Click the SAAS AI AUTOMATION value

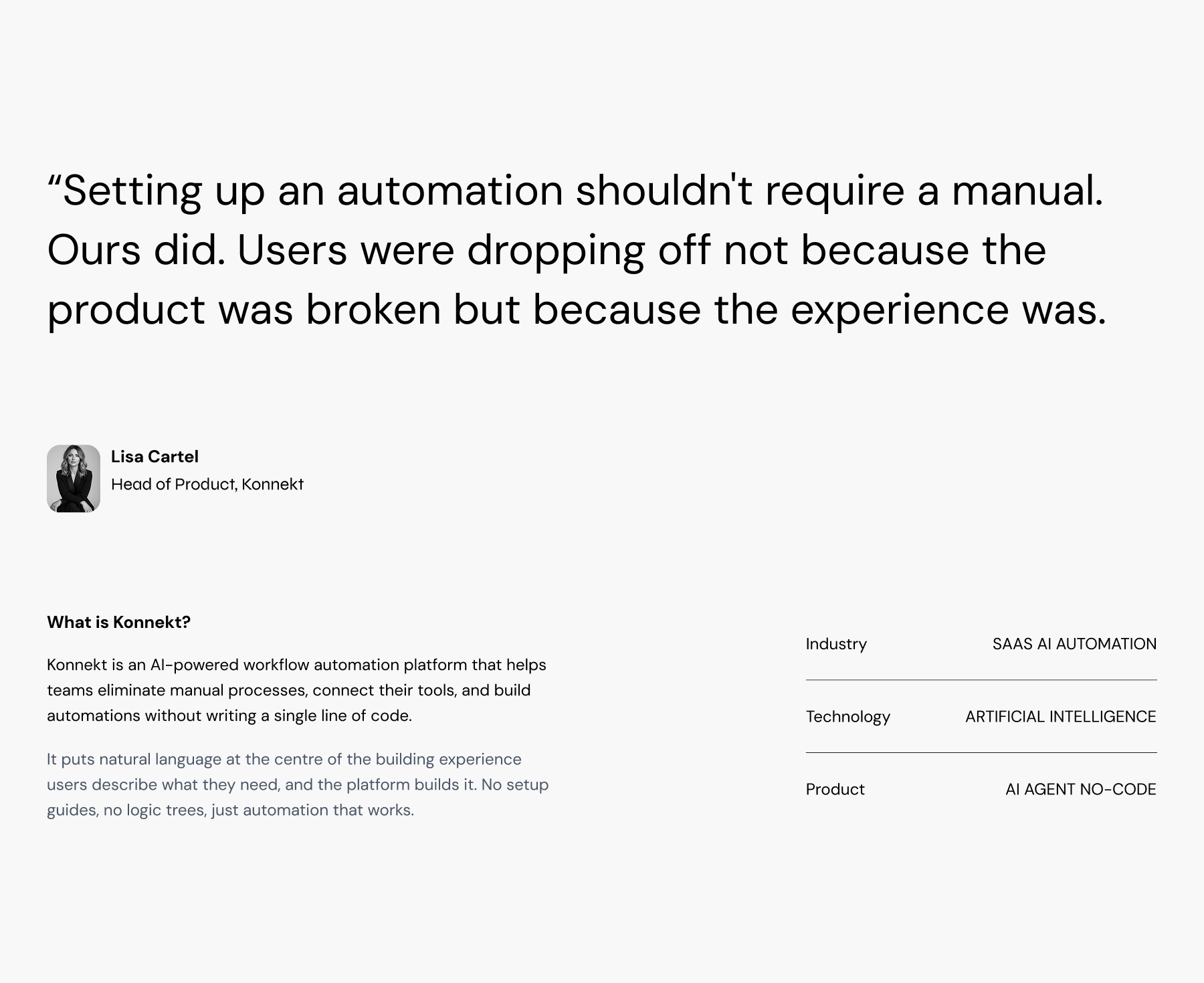click(1074, 644)
